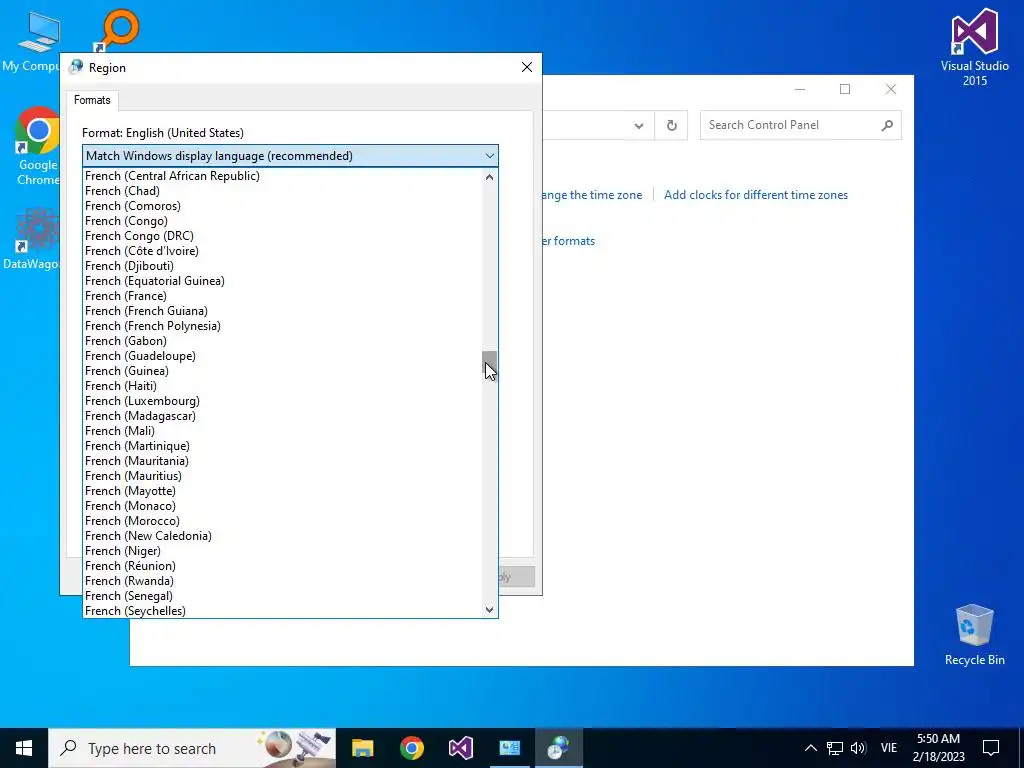Open the notification center icon
1024x768 pixels.
click(x=991, y=748)
